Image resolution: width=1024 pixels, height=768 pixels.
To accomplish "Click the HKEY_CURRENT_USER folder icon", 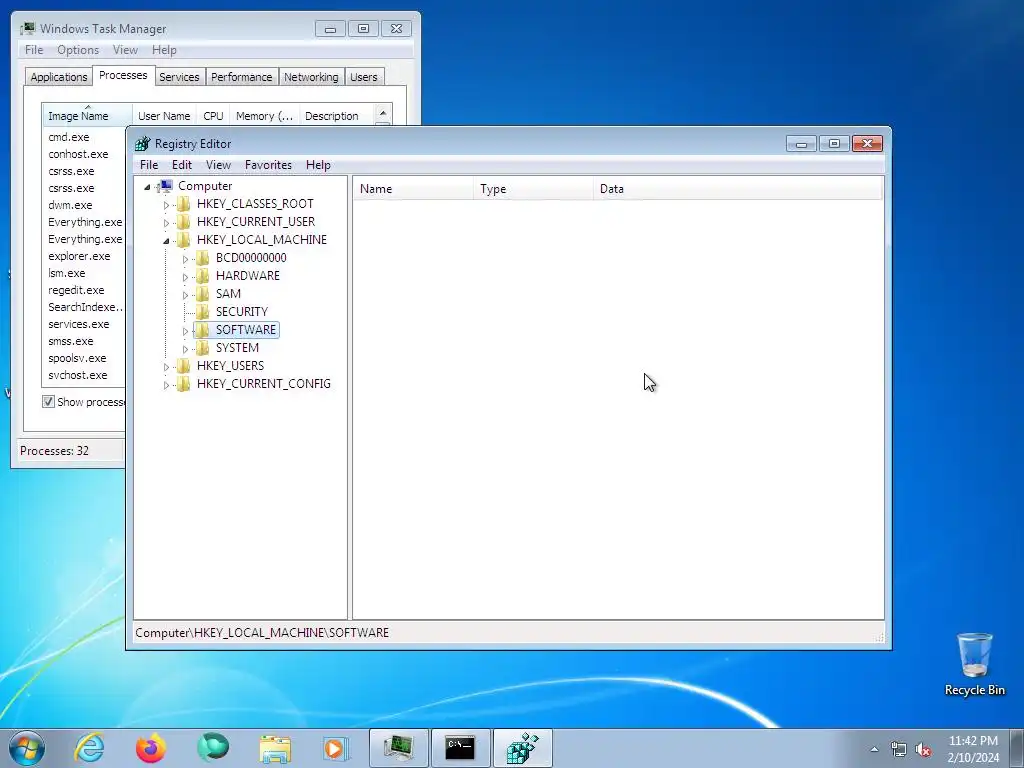I will click(184, 222).
